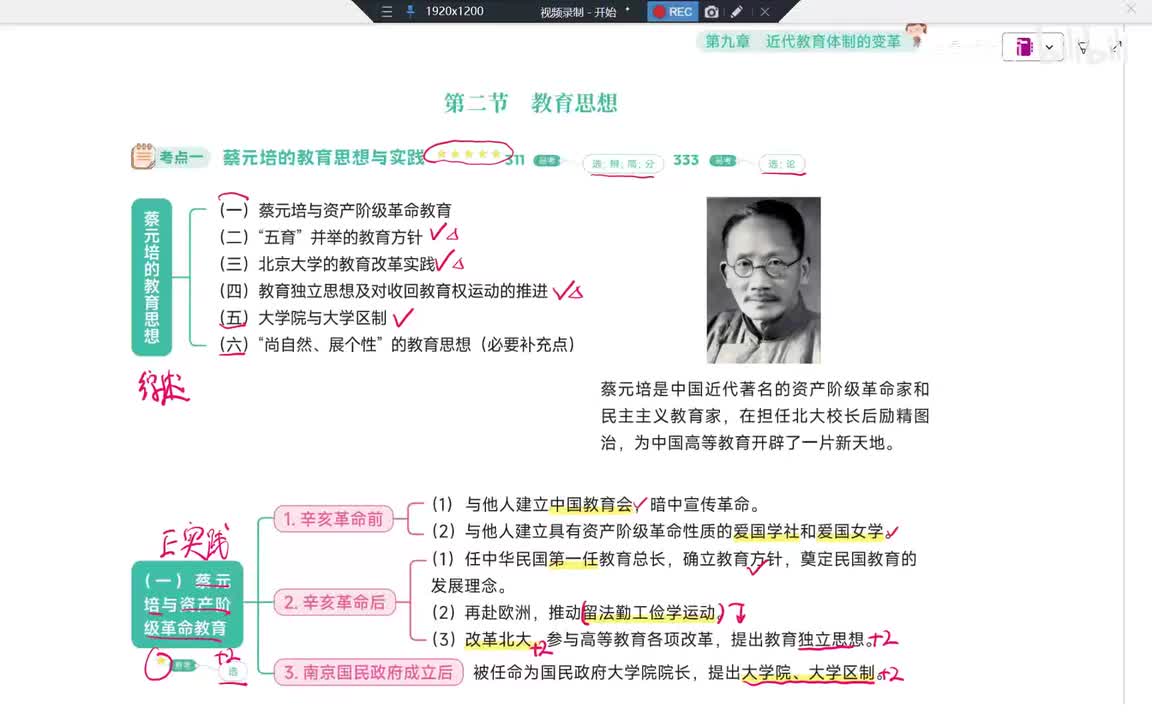Click outline item (四) 教育独立思想及对收回教育权运动的推进
This screenshot has width=1152, height=720.
pos(384,291)
